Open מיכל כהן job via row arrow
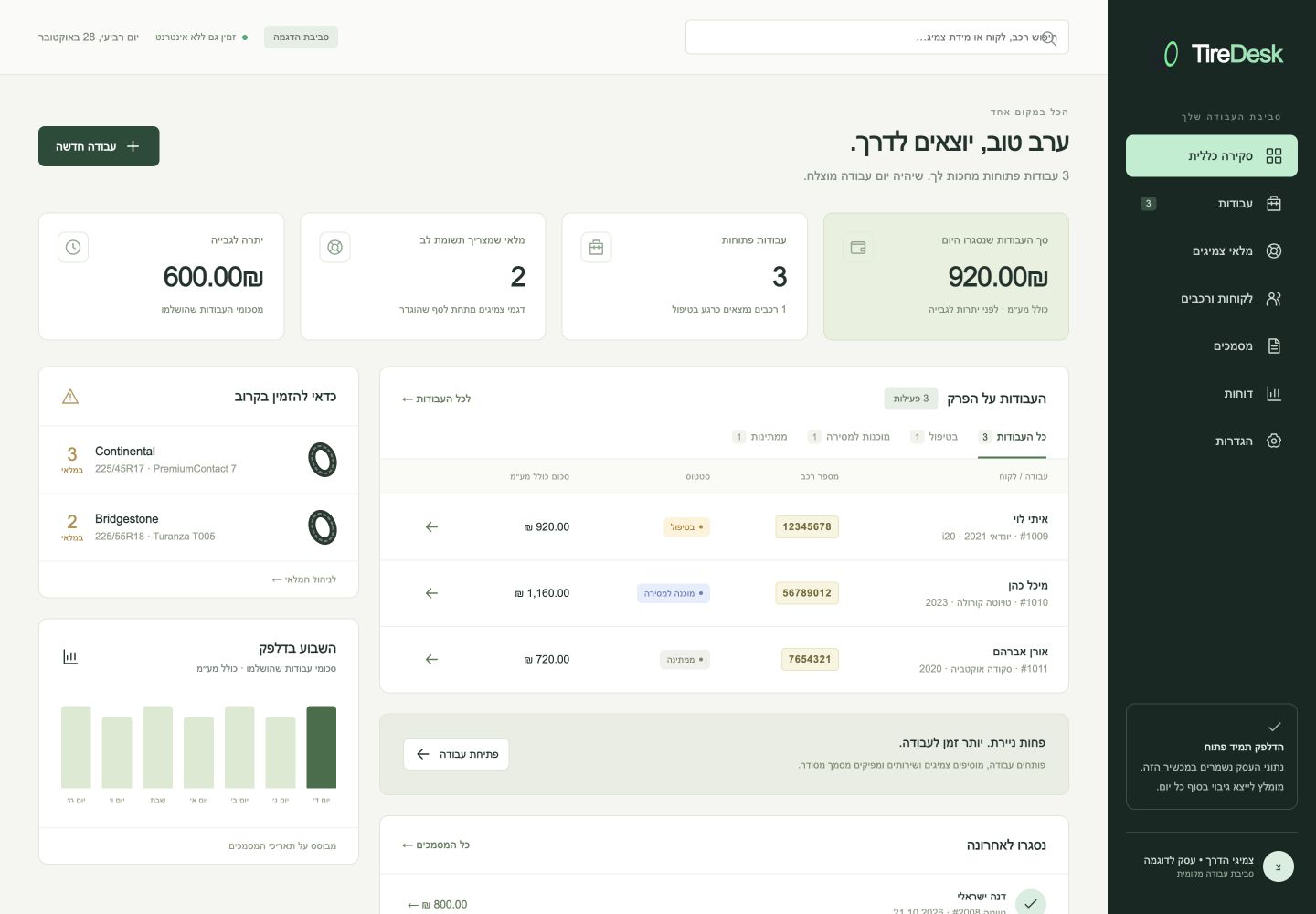This screenshot has height=914, width=1316. click(x=431, y=593)
